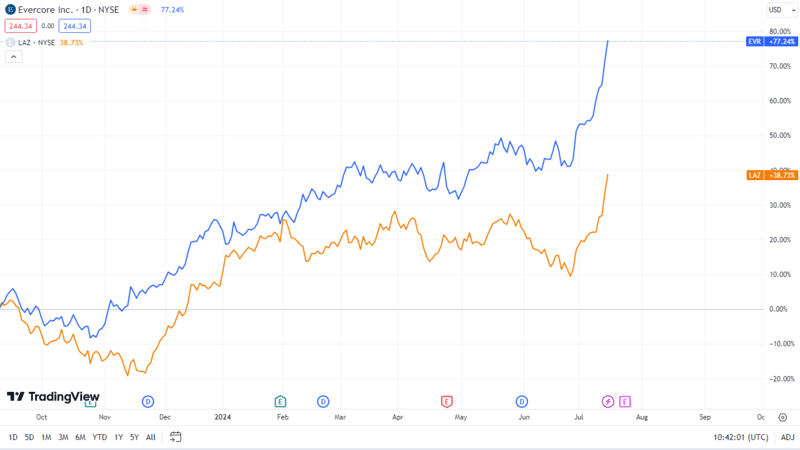Select the YTD time range

tap(99, 437)
